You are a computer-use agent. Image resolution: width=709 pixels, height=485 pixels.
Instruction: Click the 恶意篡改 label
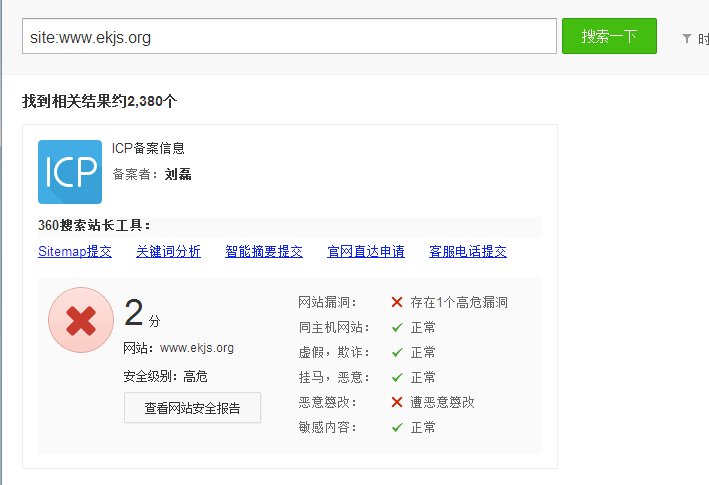pyautogui.click(x=327, y=402)
